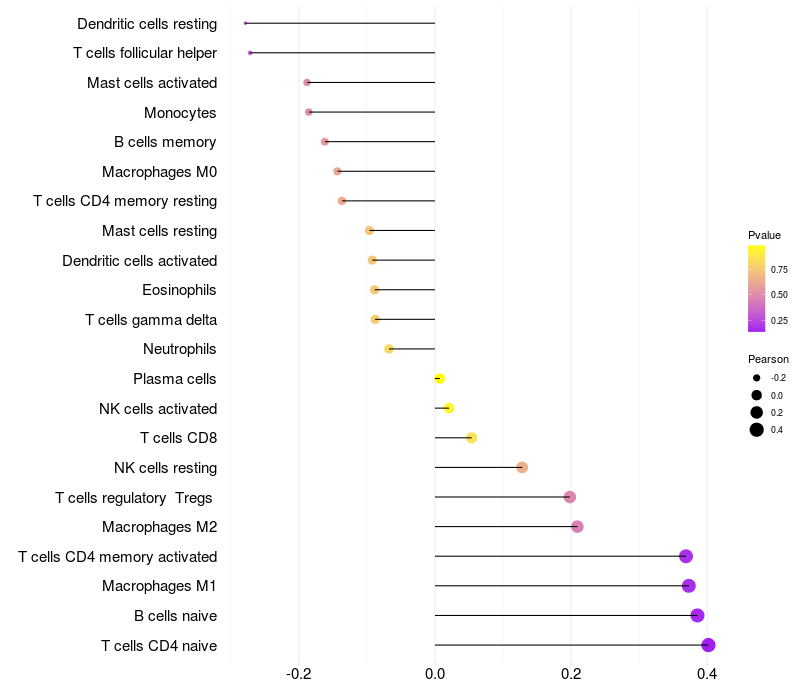Click the Pearson legend title
The width and height of the screenshot is (800, 700).
pos(768,359)
